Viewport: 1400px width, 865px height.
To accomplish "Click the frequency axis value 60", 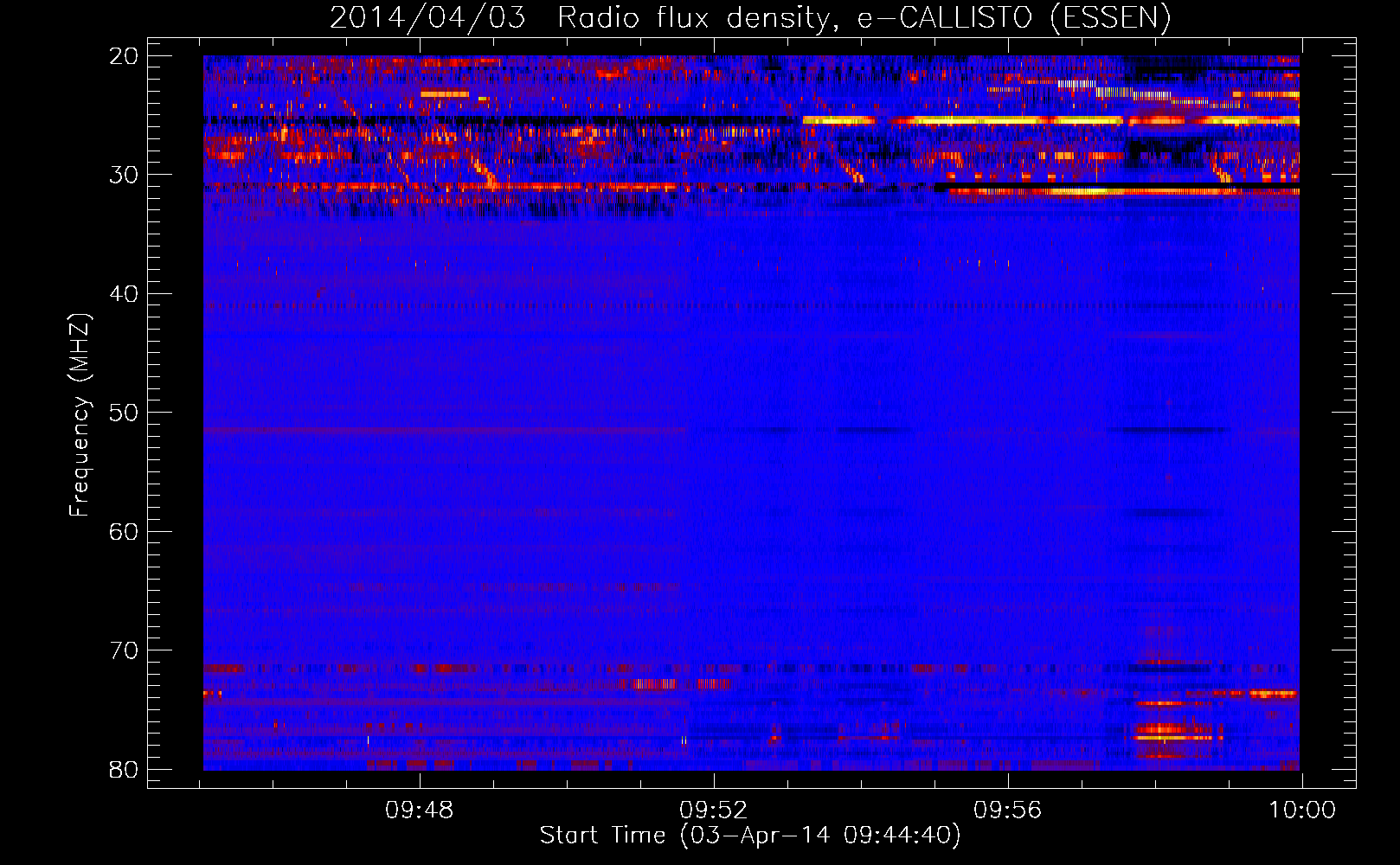I will (124, 531).
